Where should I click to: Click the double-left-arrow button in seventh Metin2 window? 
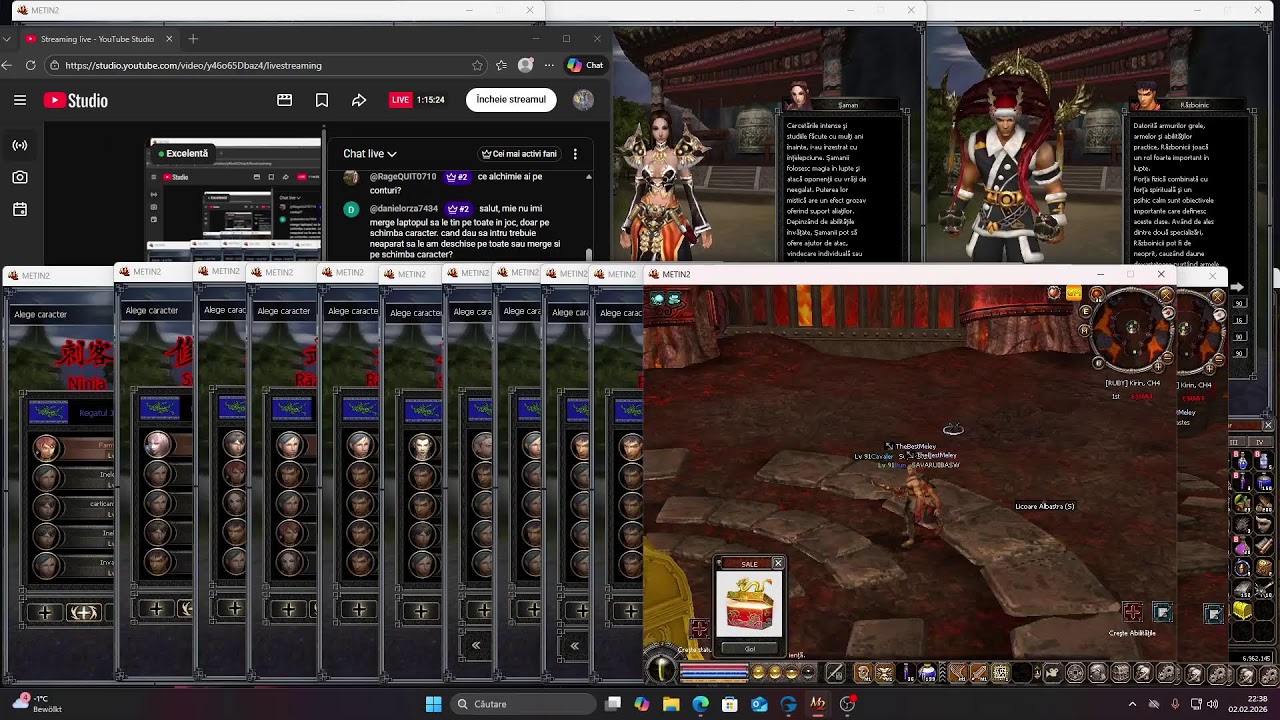pyautogui.click(x=476, y=646)
